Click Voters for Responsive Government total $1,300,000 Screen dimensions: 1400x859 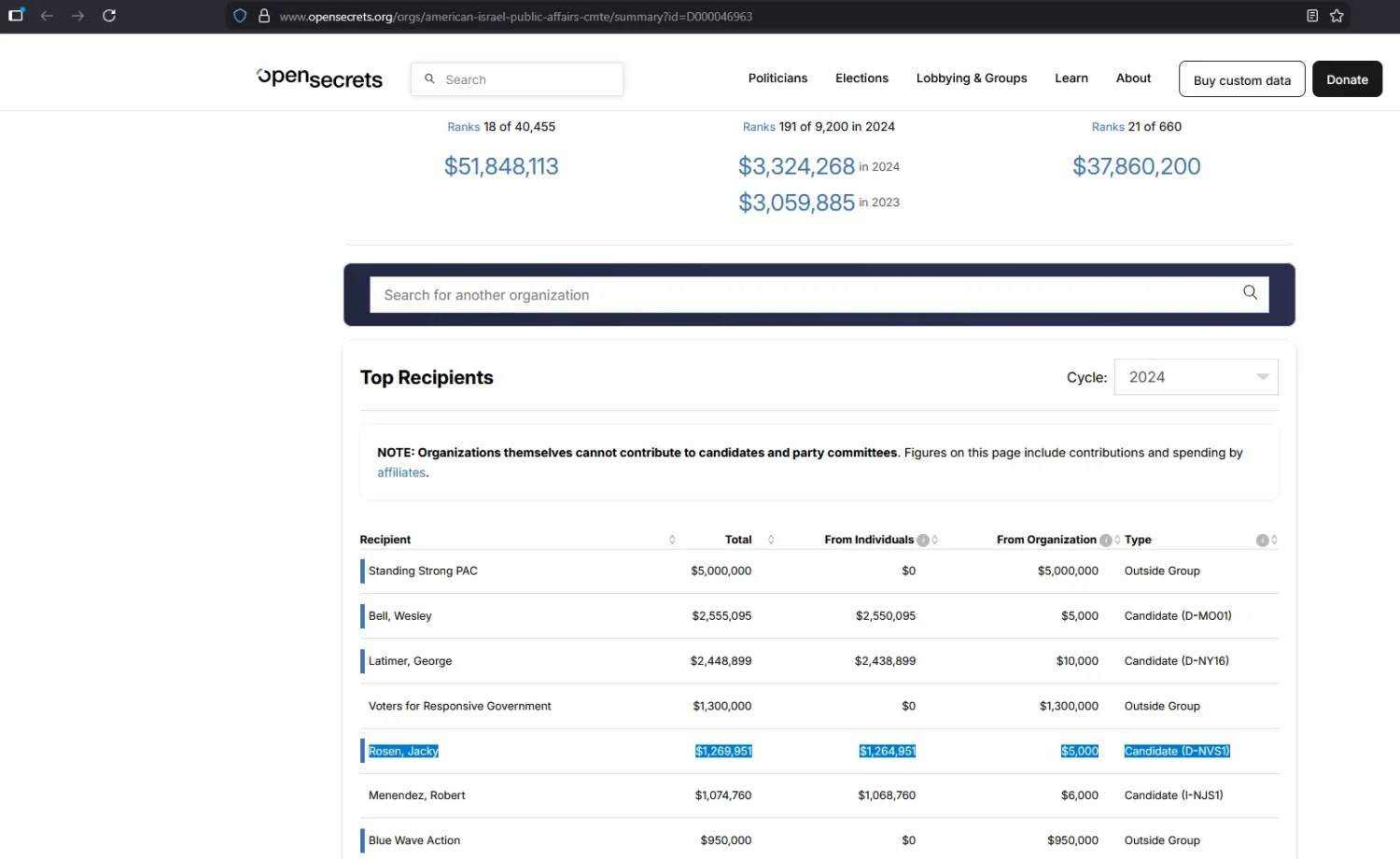coord(722,706)
